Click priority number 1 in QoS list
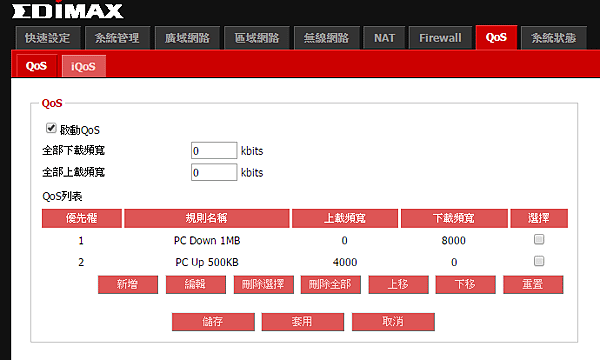This screenshot has height=360, width=600. (81, 241)
